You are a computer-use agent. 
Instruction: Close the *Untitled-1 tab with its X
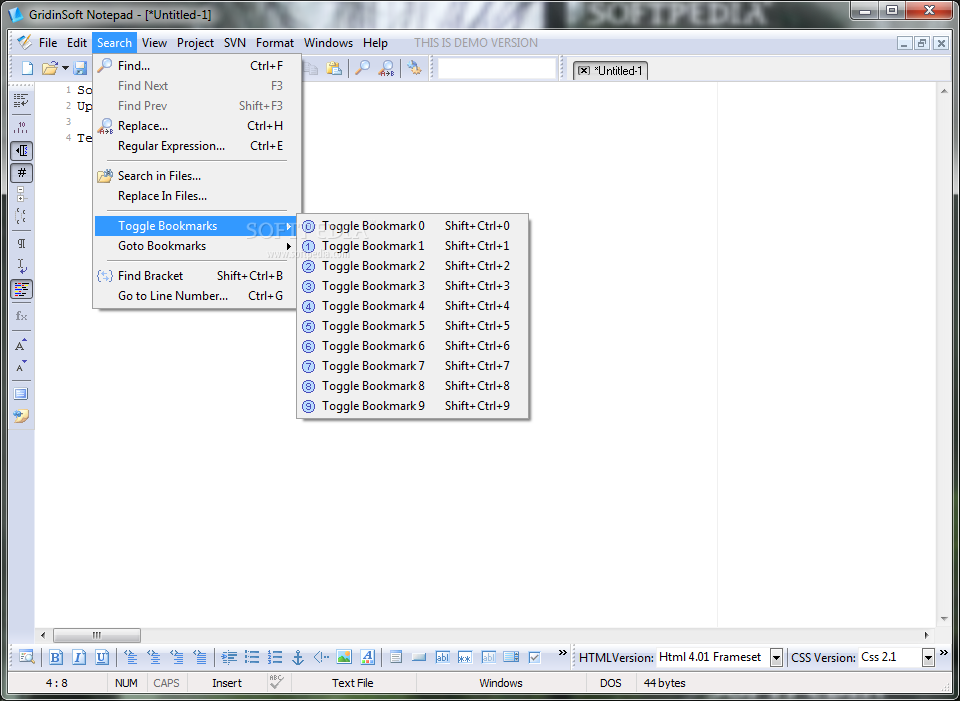[583, 70]
